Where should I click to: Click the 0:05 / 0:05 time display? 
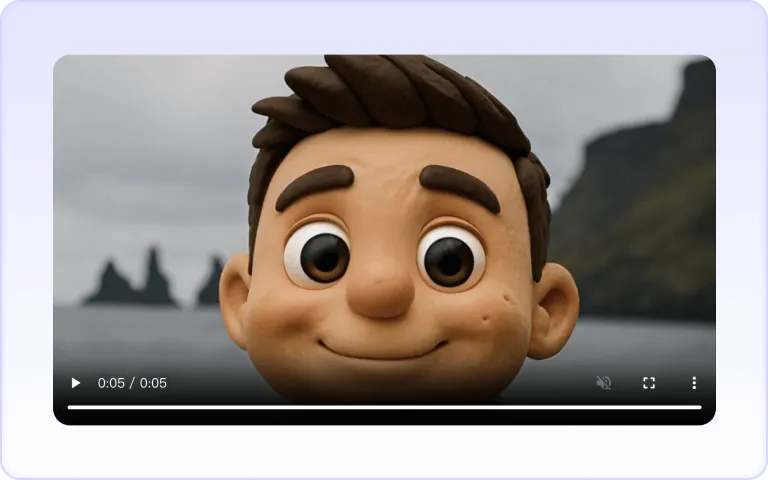pos(132,383)
